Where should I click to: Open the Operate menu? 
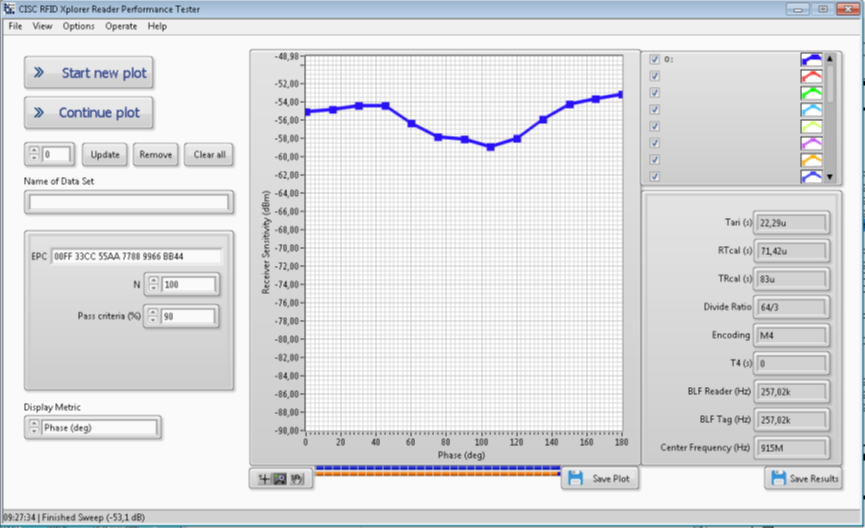tap(121, 26)
